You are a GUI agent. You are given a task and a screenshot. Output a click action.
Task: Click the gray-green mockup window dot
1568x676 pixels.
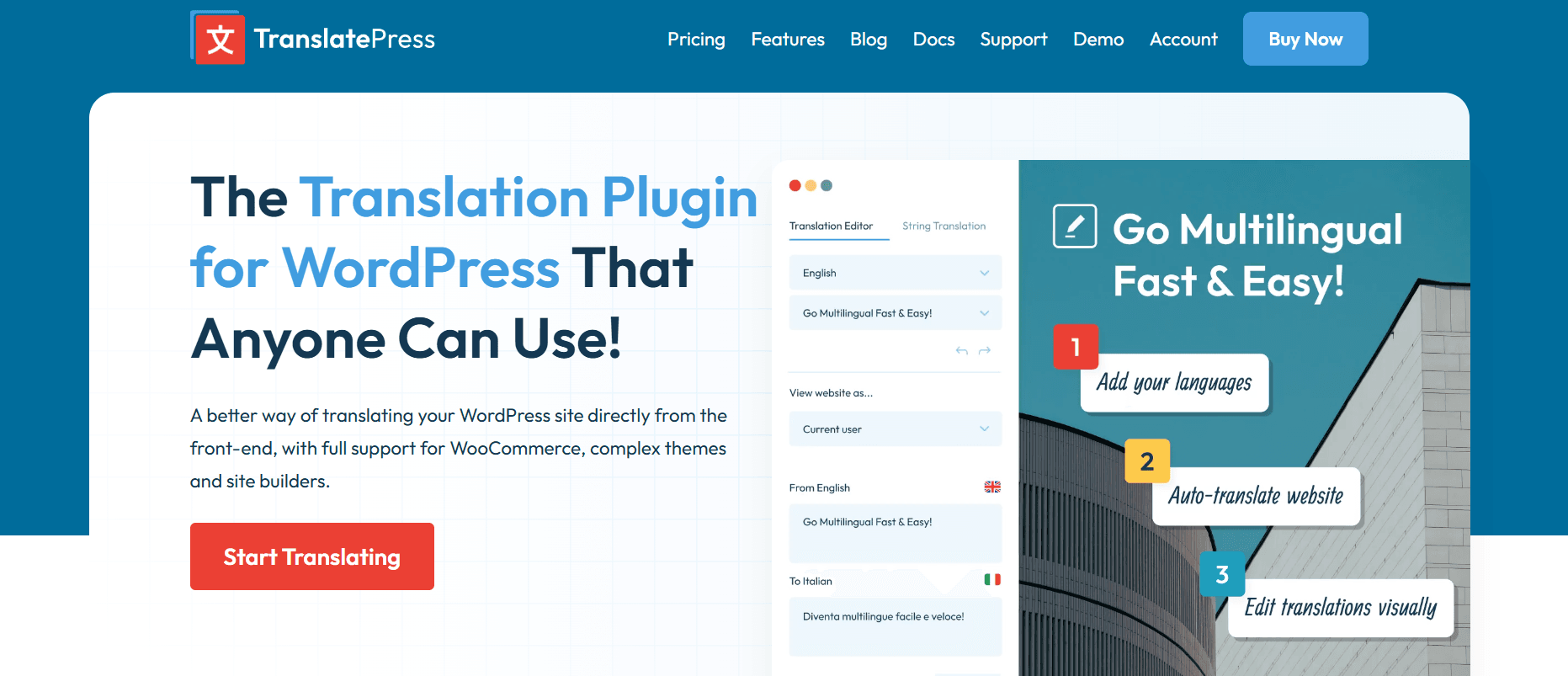pos(827,185)
